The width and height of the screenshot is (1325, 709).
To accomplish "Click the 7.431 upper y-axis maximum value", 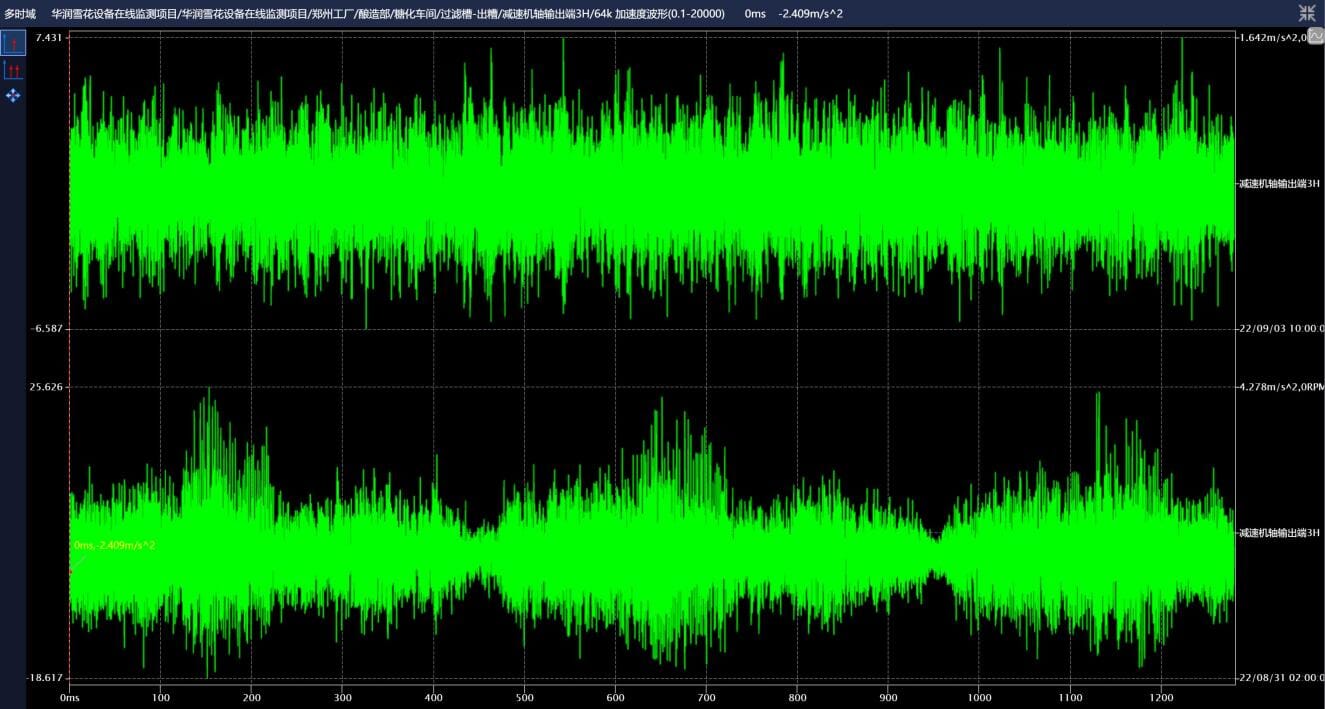I will [x=48, y=37].
